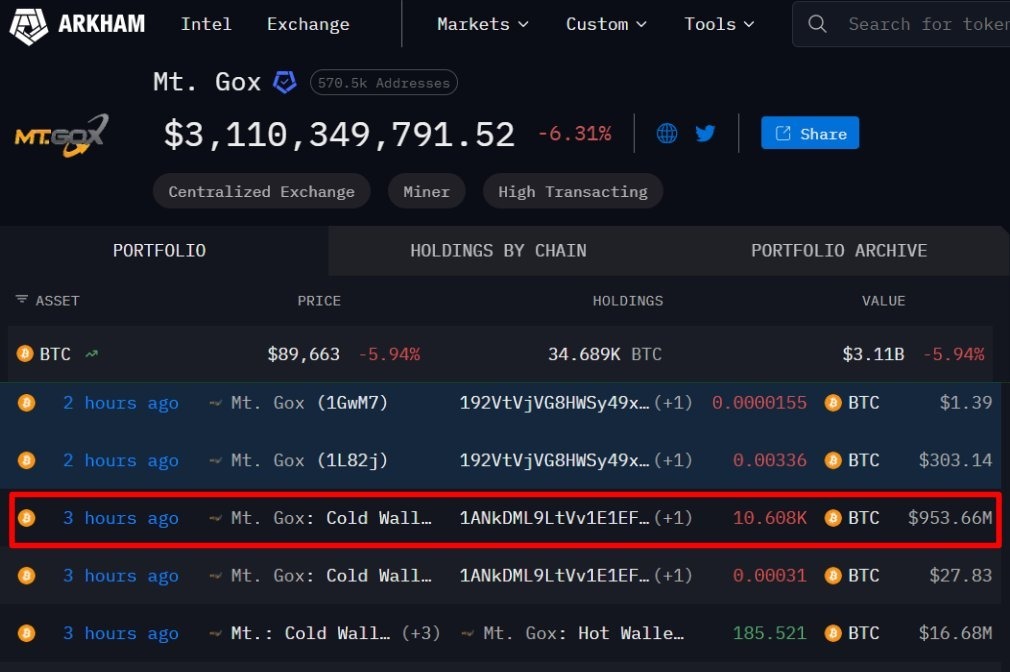Open the Mt. Gox Twitter profile icon
The image size is (1010, 672).
click(x=705, y=133)
